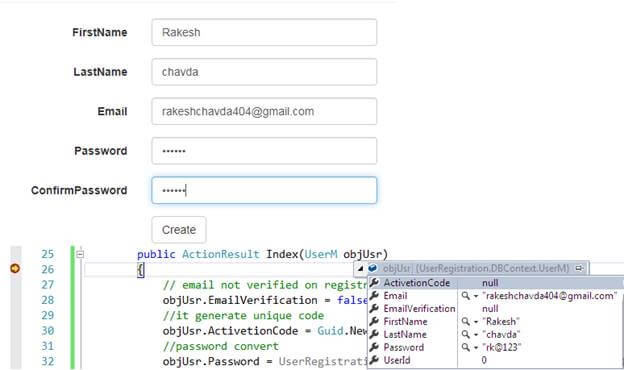The height and width of the screenshot is (370, 624).
Task: Click the wrench icon beside LastName property
Action: 374,334
